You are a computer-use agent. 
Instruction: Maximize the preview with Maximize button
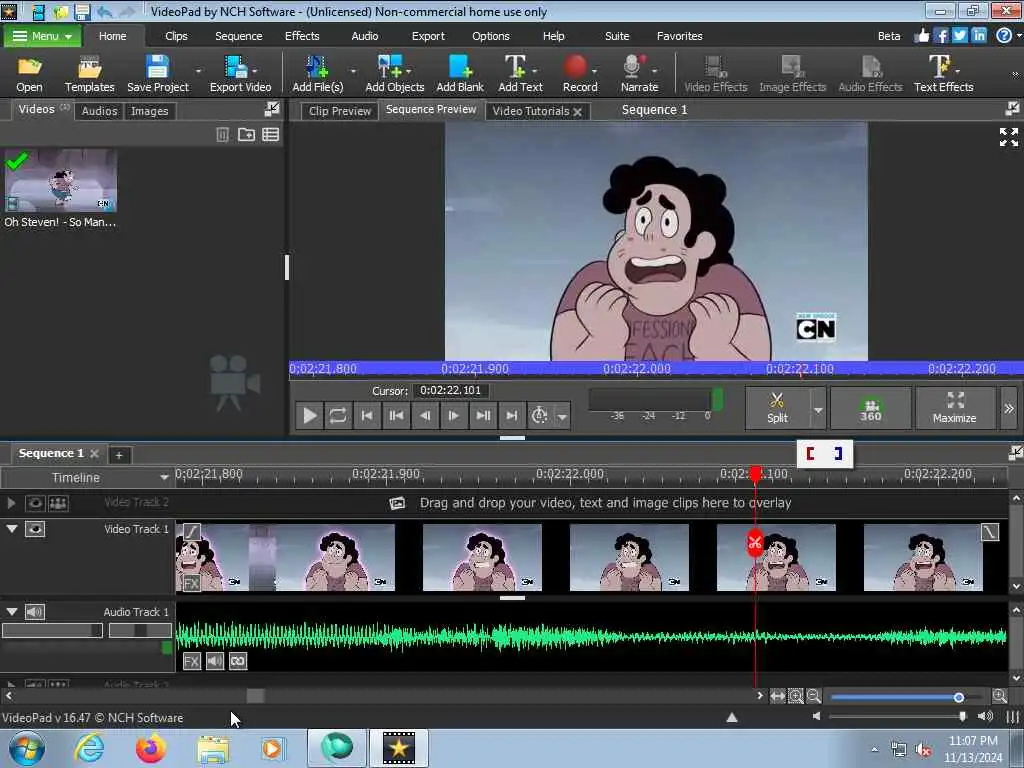pyautogui.click(x=955, y=408)
